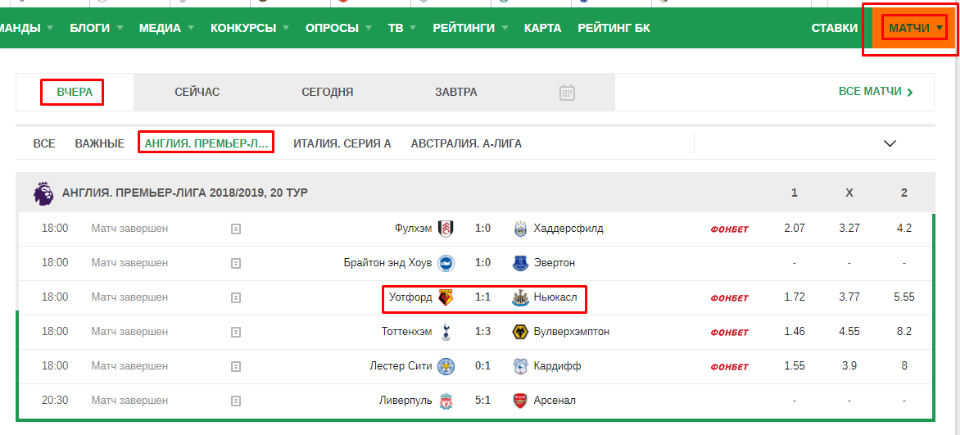Screen dimensions: 960x435
Task: Switch to the СЕГОДНЯ tab
Action: pyautogui.click(x=328, y=93)
